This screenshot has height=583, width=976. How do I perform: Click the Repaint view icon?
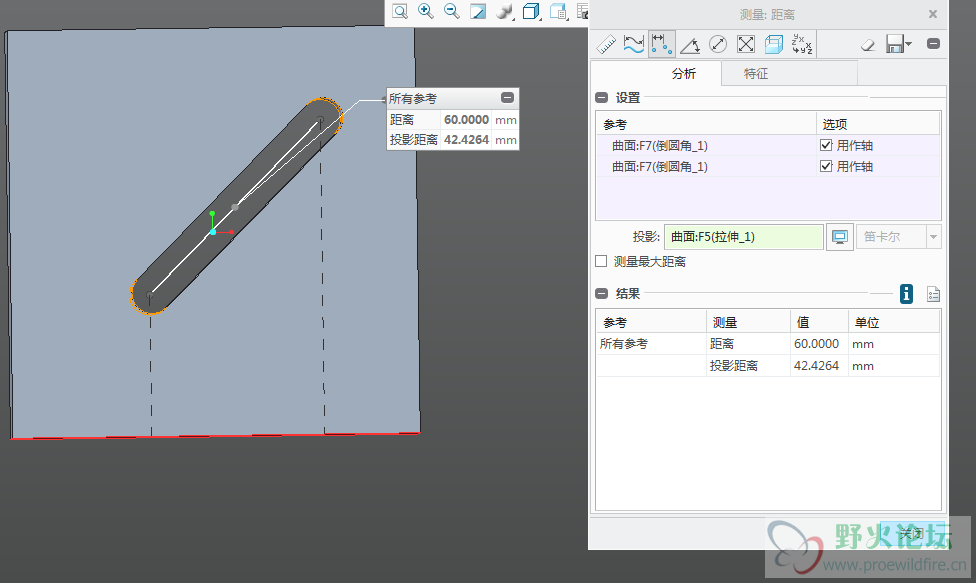point(478,11)
